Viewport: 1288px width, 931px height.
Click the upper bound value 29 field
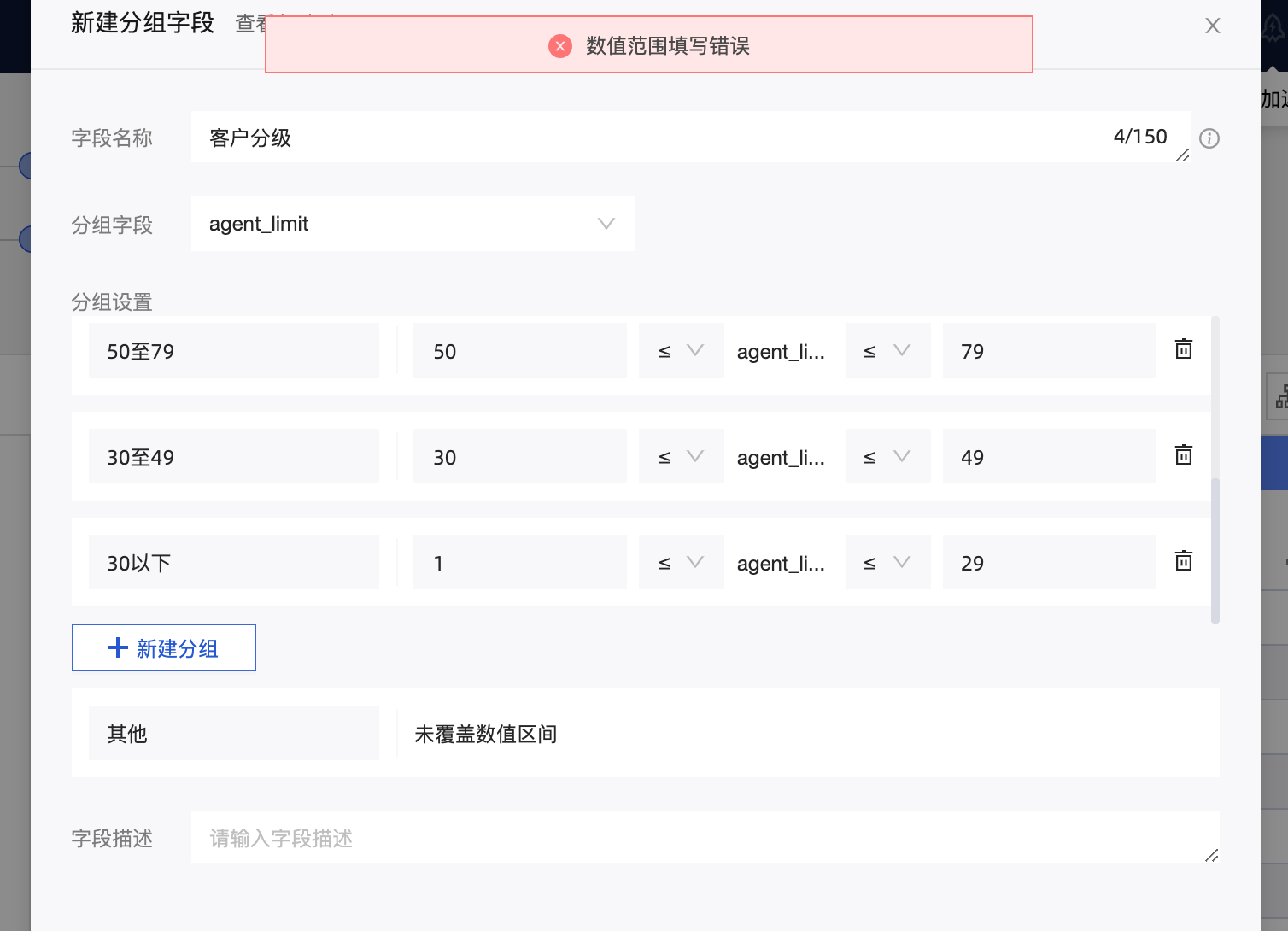tap(1049, 563)
